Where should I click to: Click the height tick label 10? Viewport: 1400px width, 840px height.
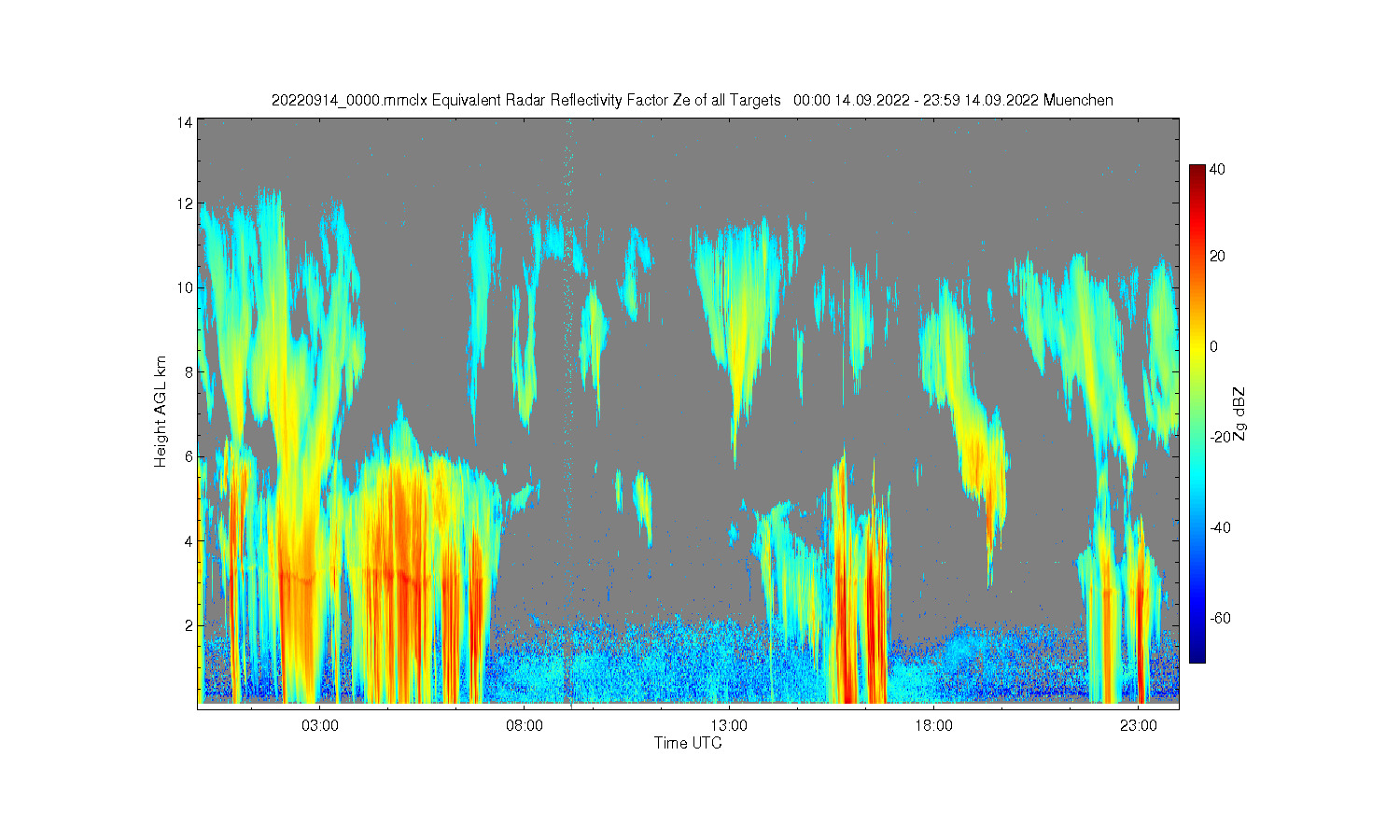[185, 287]
